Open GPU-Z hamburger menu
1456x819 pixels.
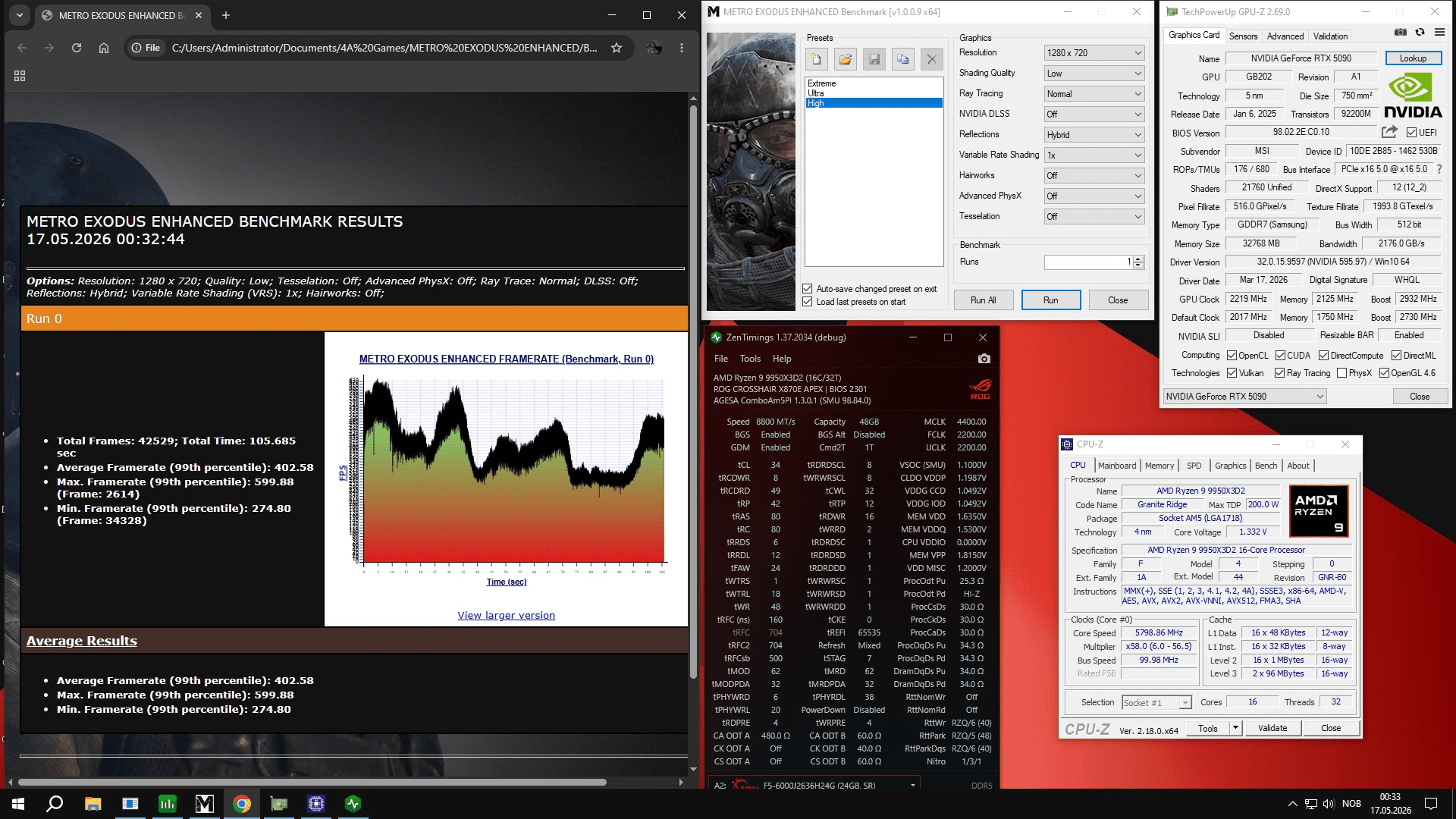pos(1439,32)
